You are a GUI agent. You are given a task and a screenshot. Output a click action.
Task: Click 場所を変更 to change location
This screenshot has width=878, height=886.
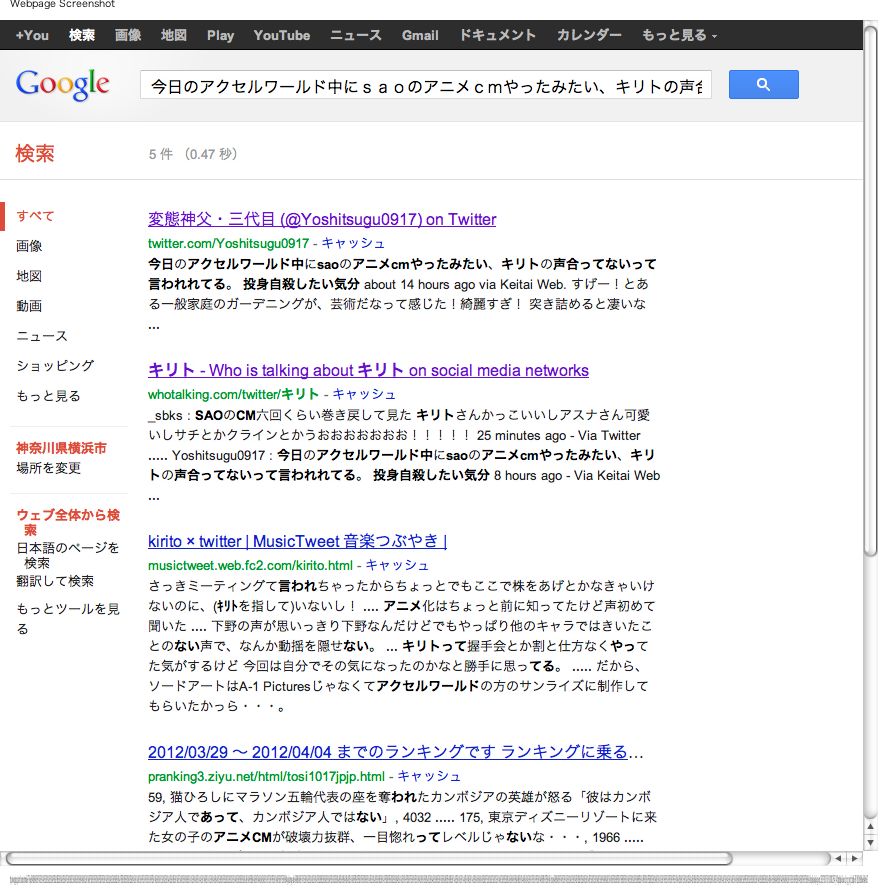tap(49, 468)
